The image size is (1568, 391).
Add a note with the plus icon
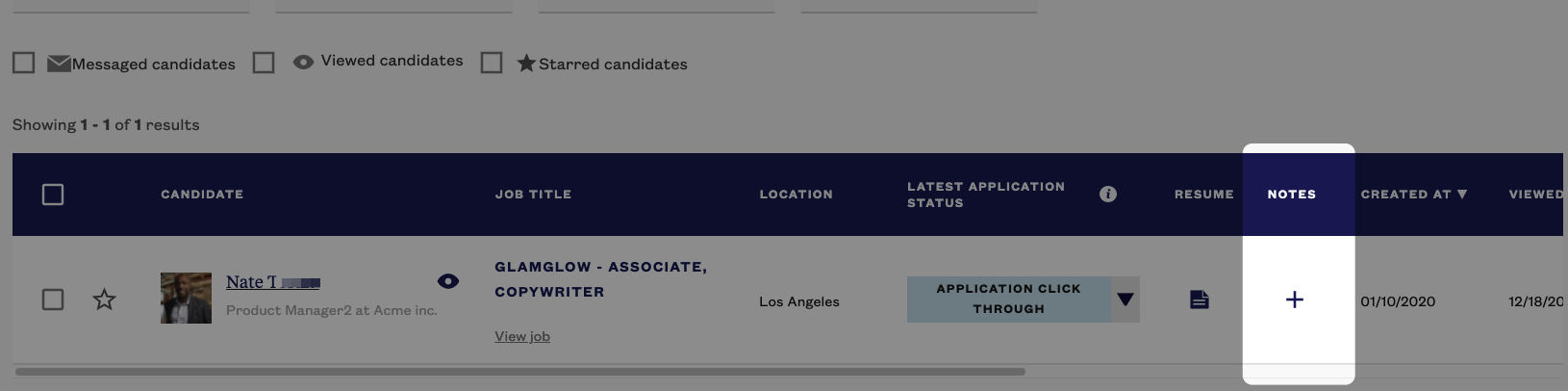[1295, 300]
